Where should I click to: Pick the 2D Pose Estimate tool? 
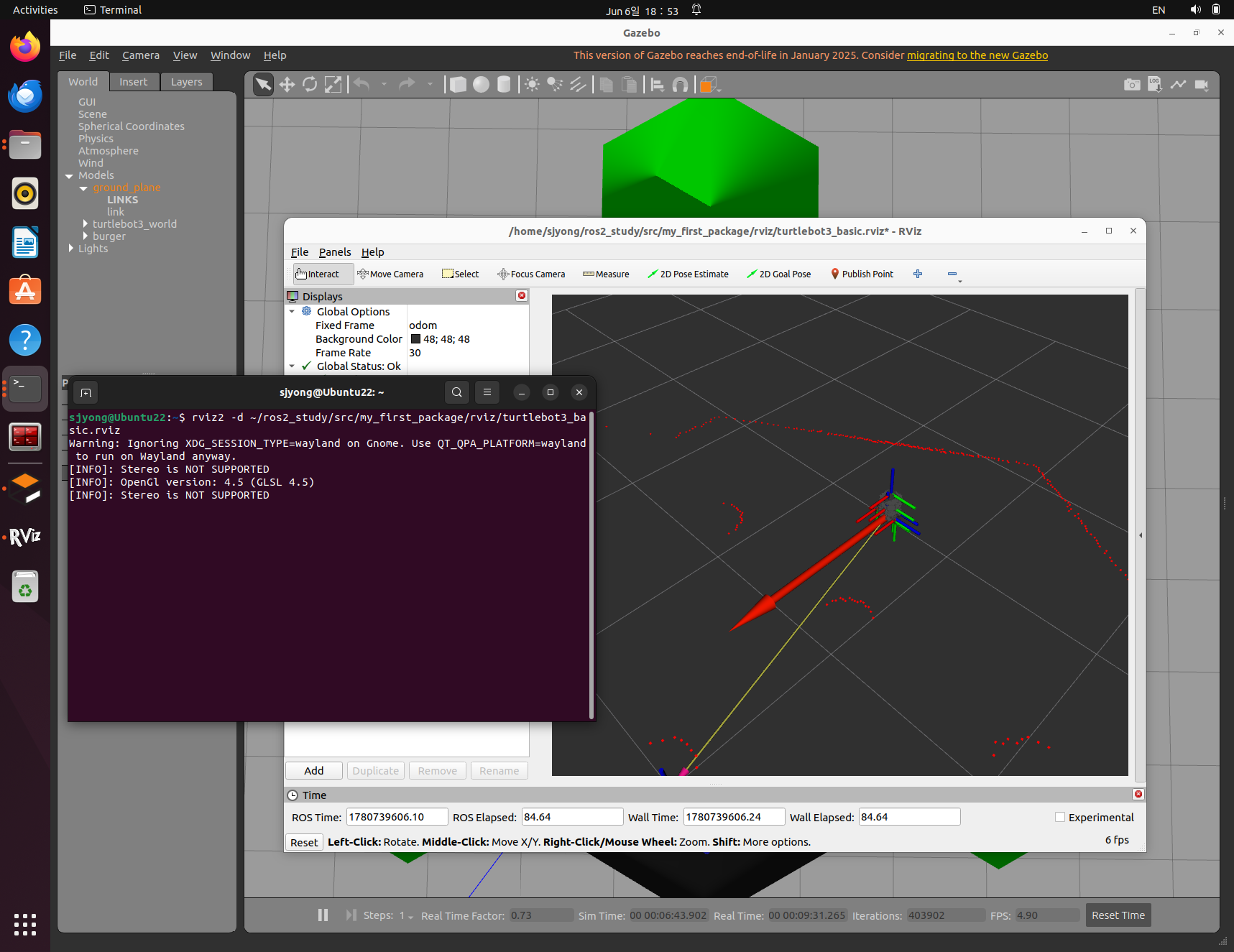click(x=688, y=274)
